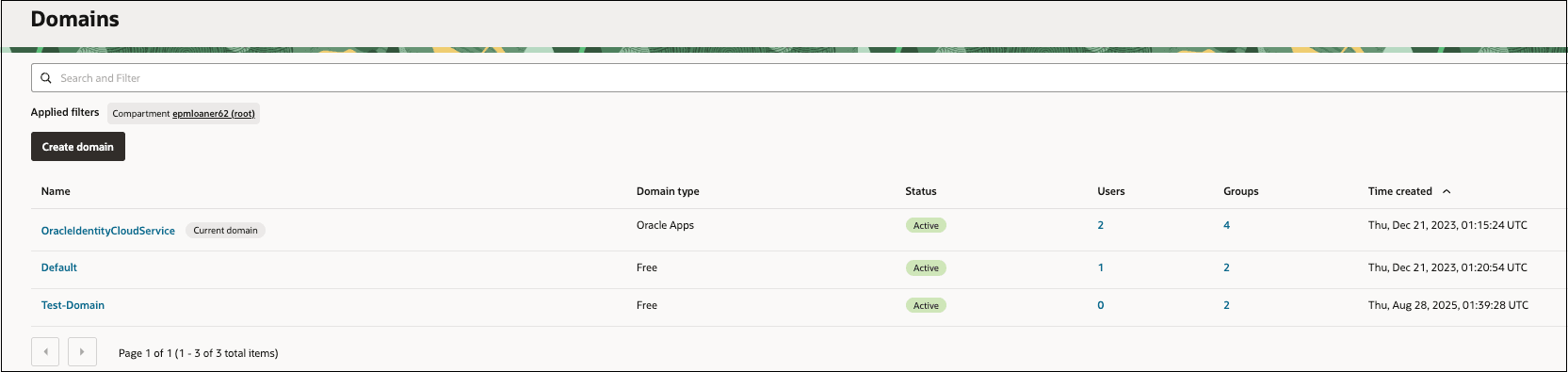Open the OracleIdentityCloudService domain
1568x372 pixels.
(108, 231)
